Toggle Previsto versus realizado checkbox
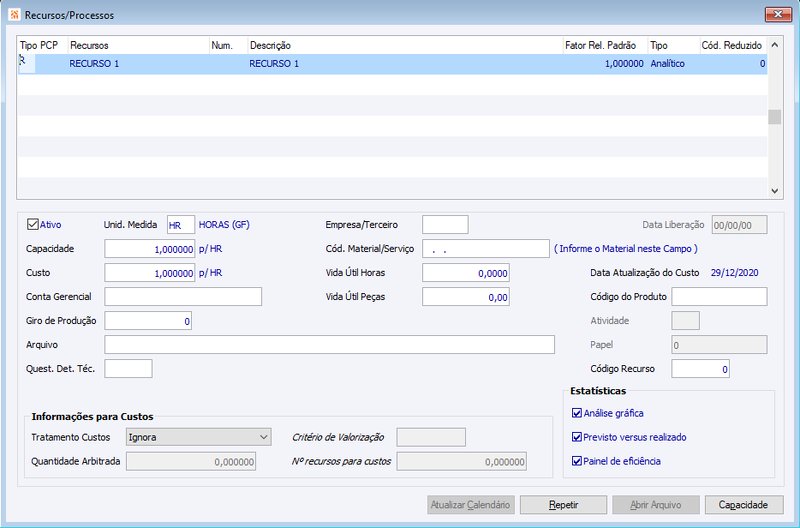 (x=577, y=437)
